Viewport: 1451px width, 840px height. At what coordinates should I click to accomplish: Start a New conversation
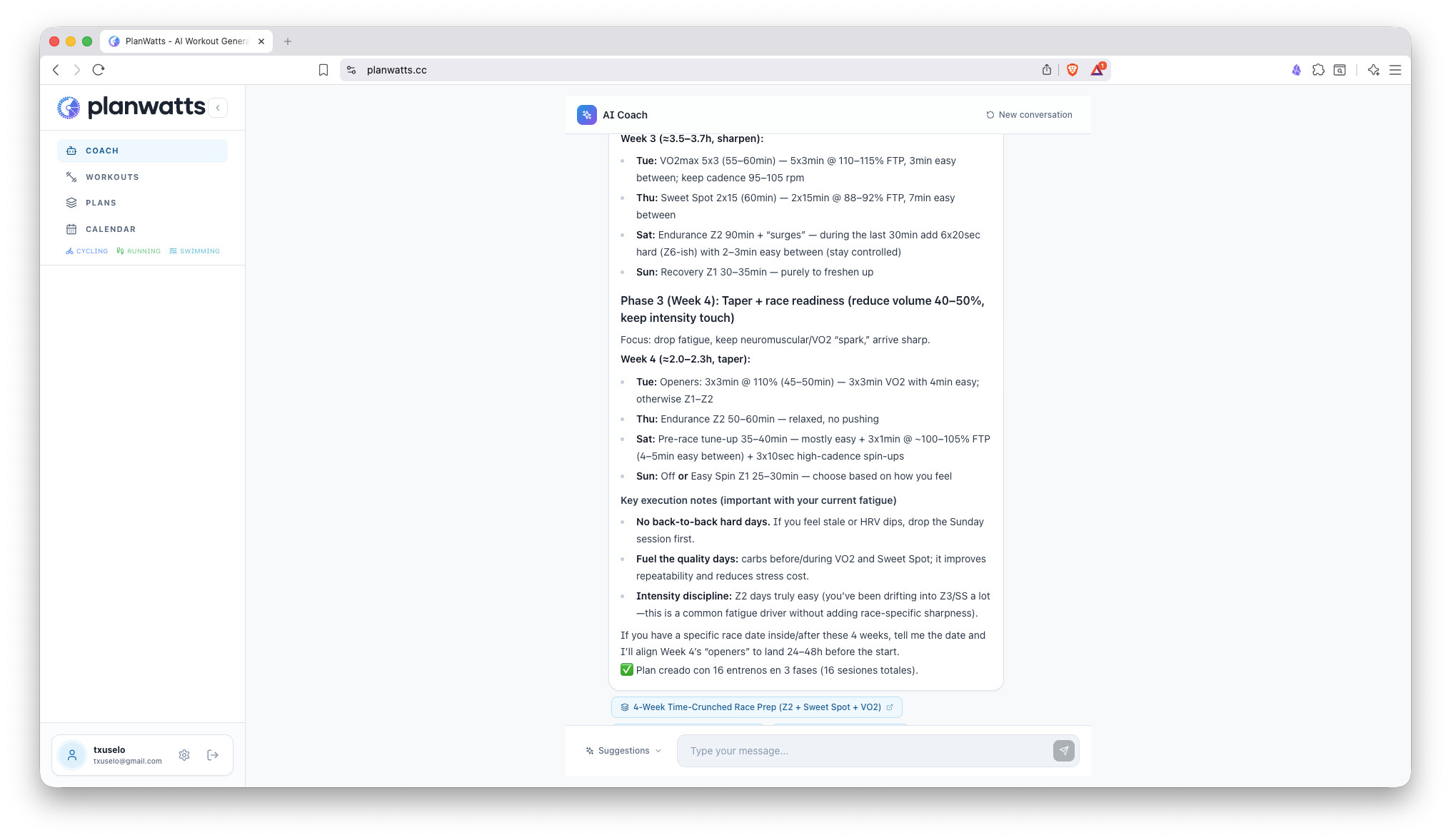coord(1029,115)
